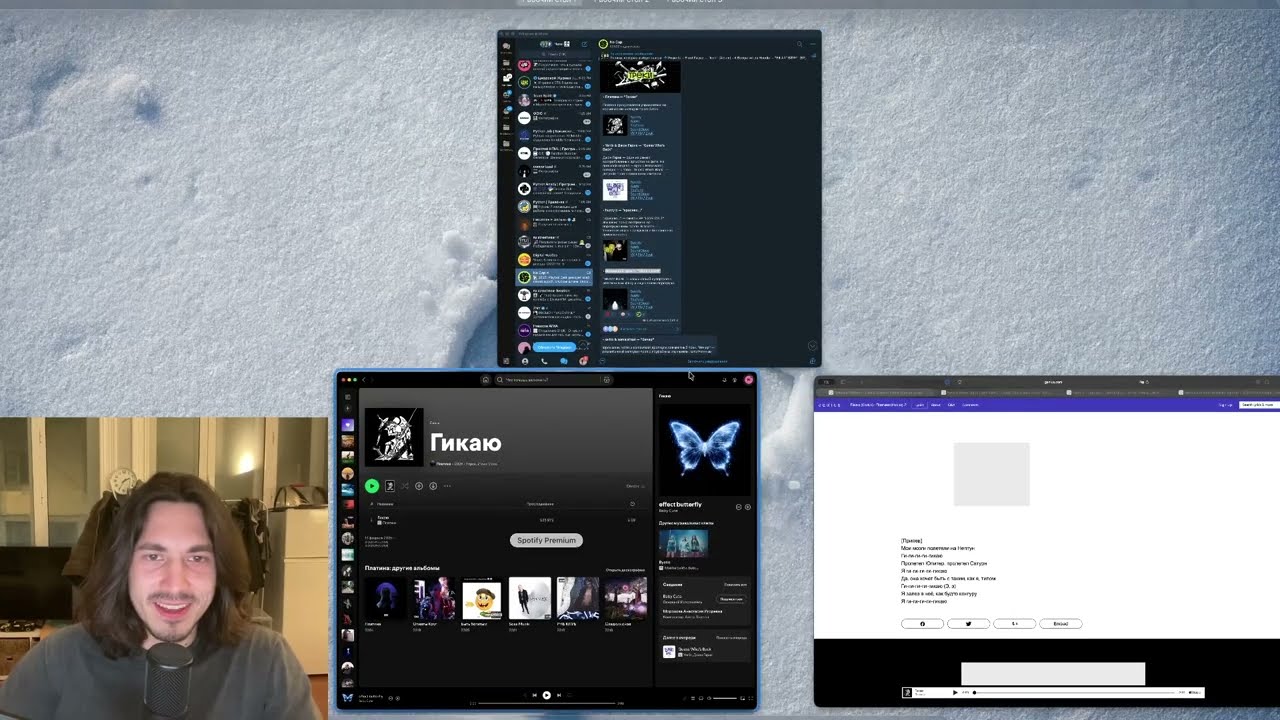The width and height of the screenshot is (1280, 720).
Task: Open Liked Songs purple heart in Spotify sidebar
Action: tap(347, 425)
